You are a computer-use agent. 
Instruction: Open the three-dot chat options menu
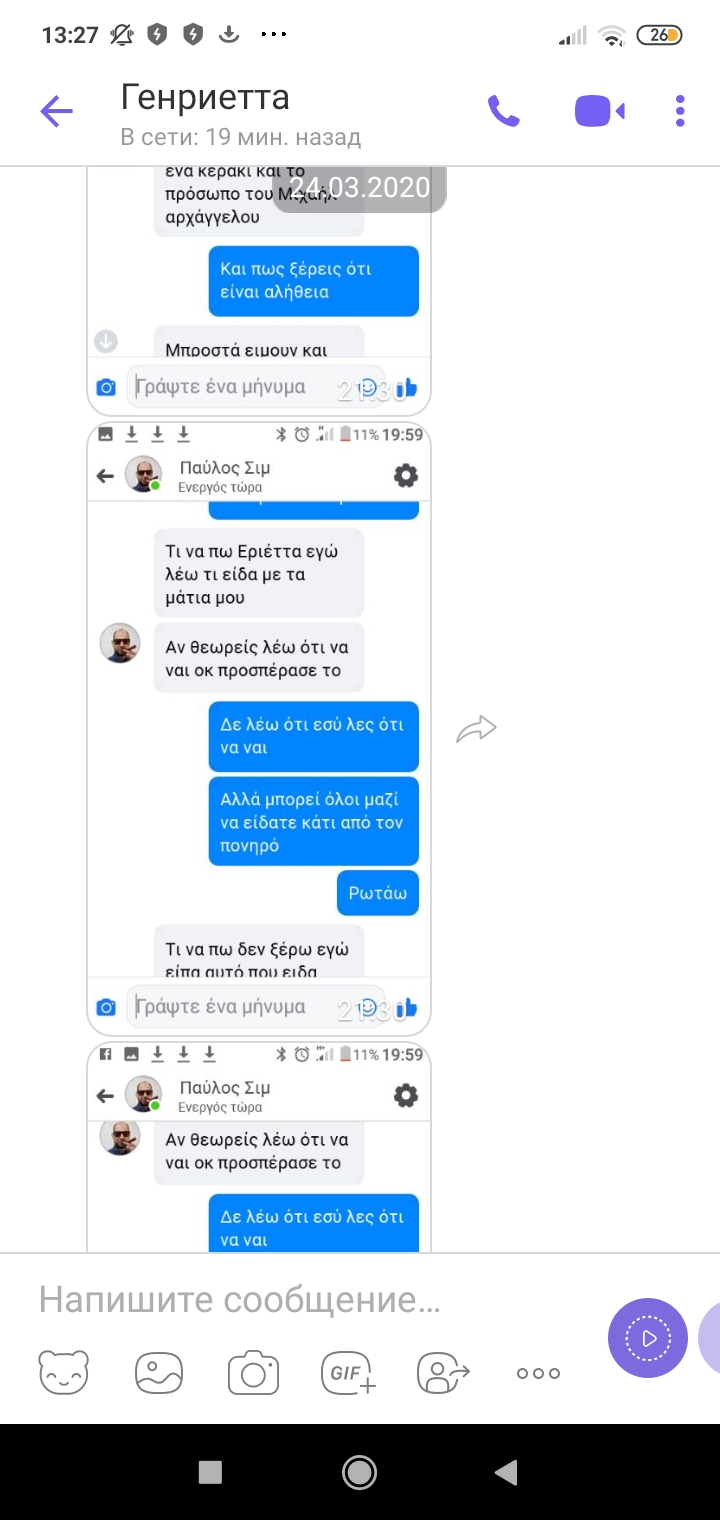coord(680,111)
